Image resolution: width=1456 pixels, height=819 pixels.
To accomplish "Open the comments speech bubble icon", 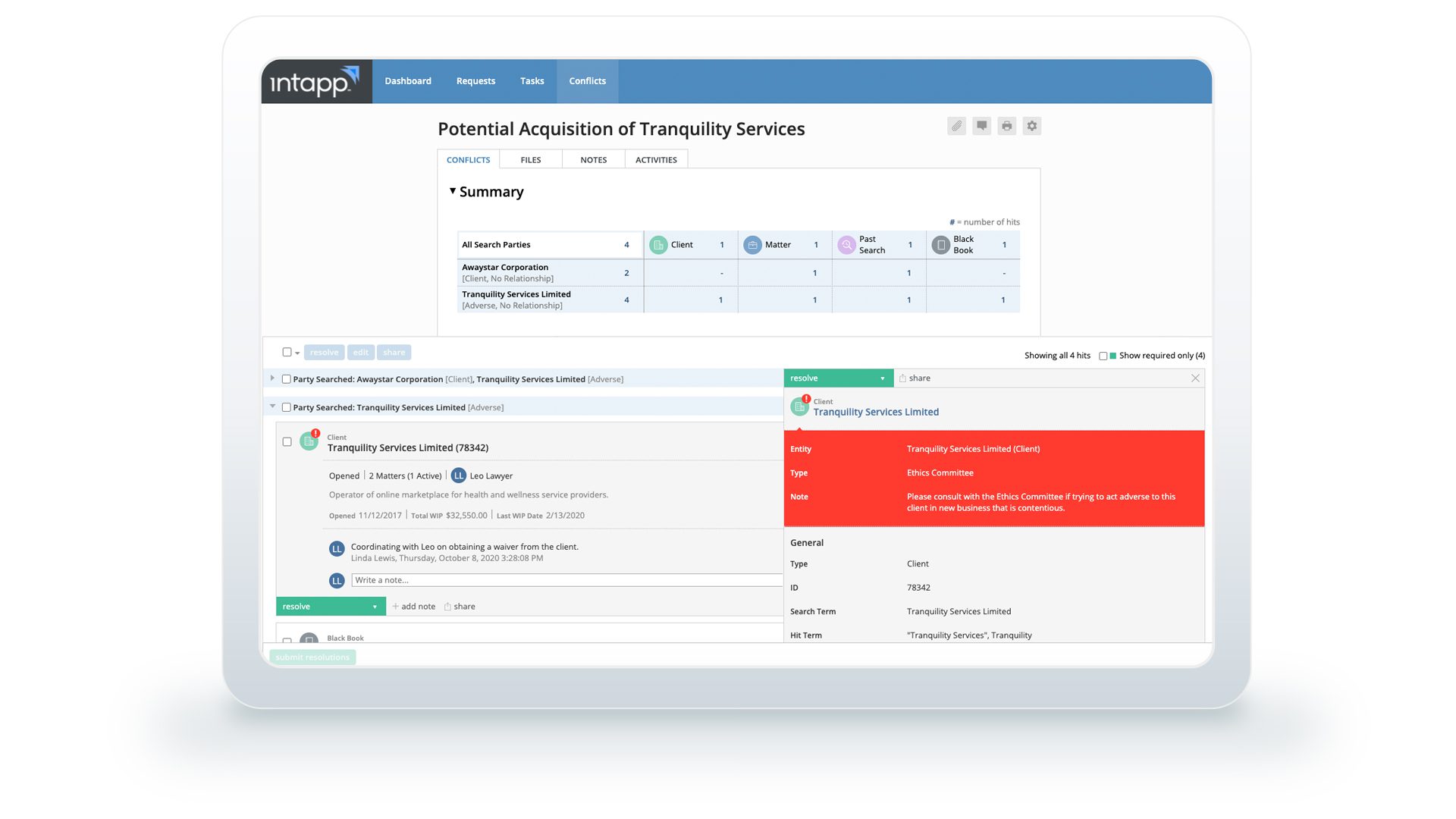I will tap(981, 126).
